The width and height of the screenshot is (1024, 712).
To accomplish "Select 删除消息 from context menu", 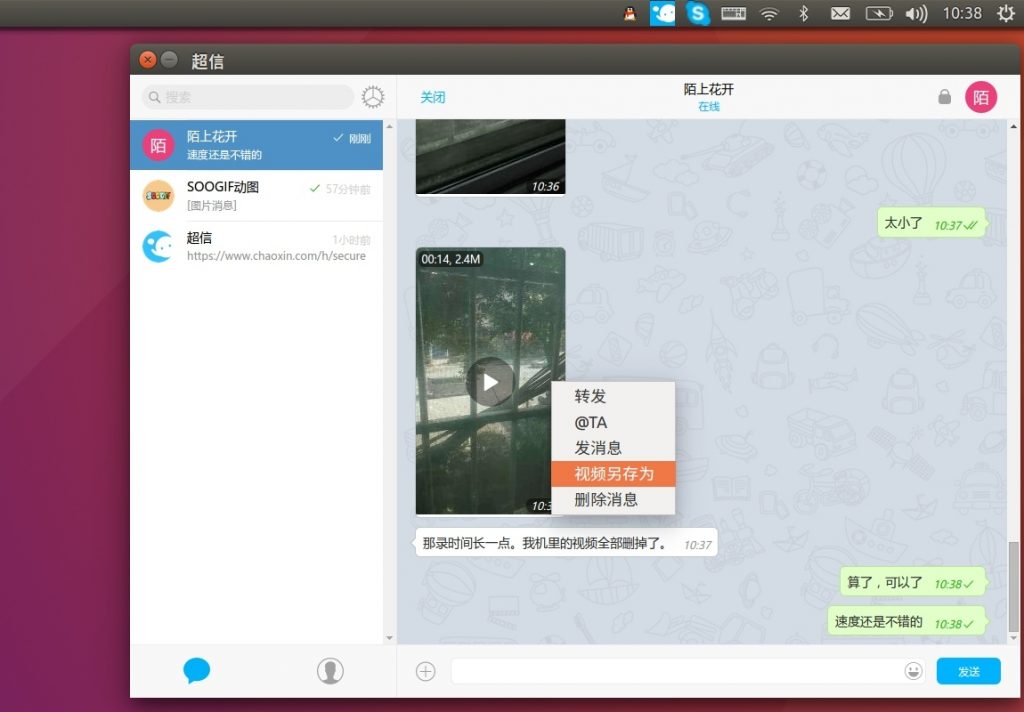I will [x=606, y=499].
